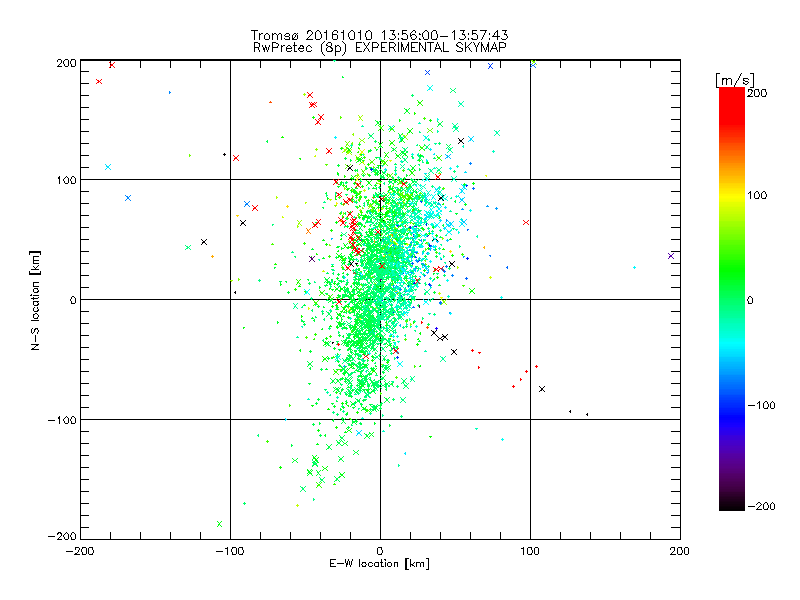The height and width of the screenshot is (600, 800).
Task: Click the x-axis tick label "0"
Action: click(x=380, y=551)
